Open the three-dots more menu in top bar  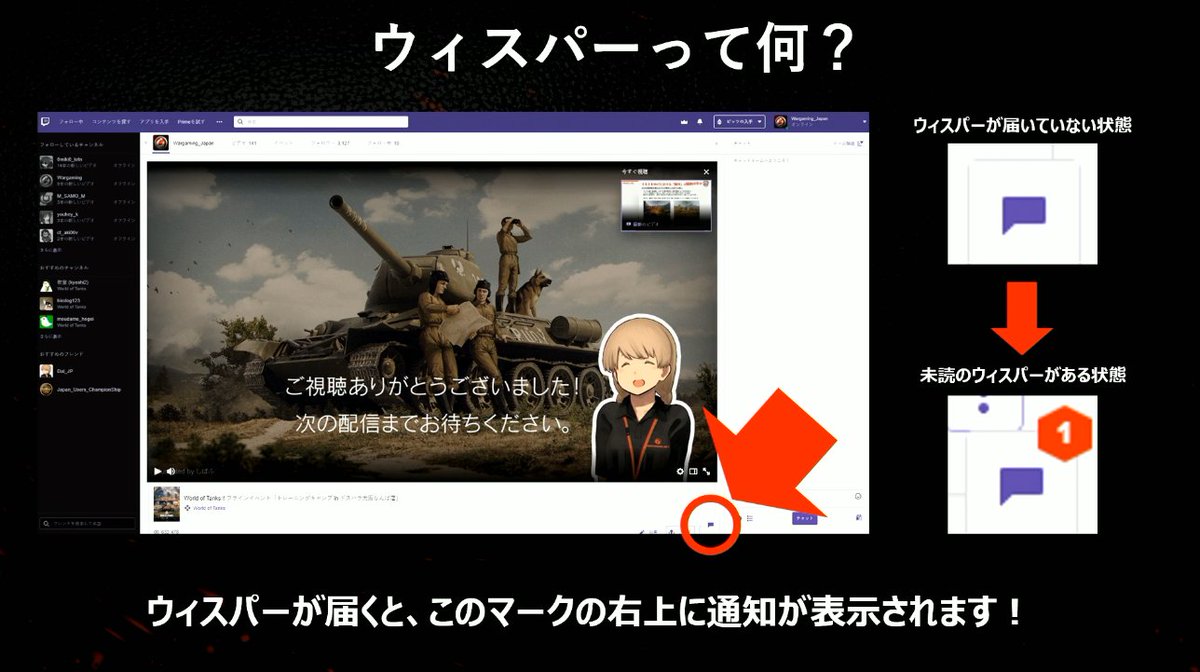221,121
